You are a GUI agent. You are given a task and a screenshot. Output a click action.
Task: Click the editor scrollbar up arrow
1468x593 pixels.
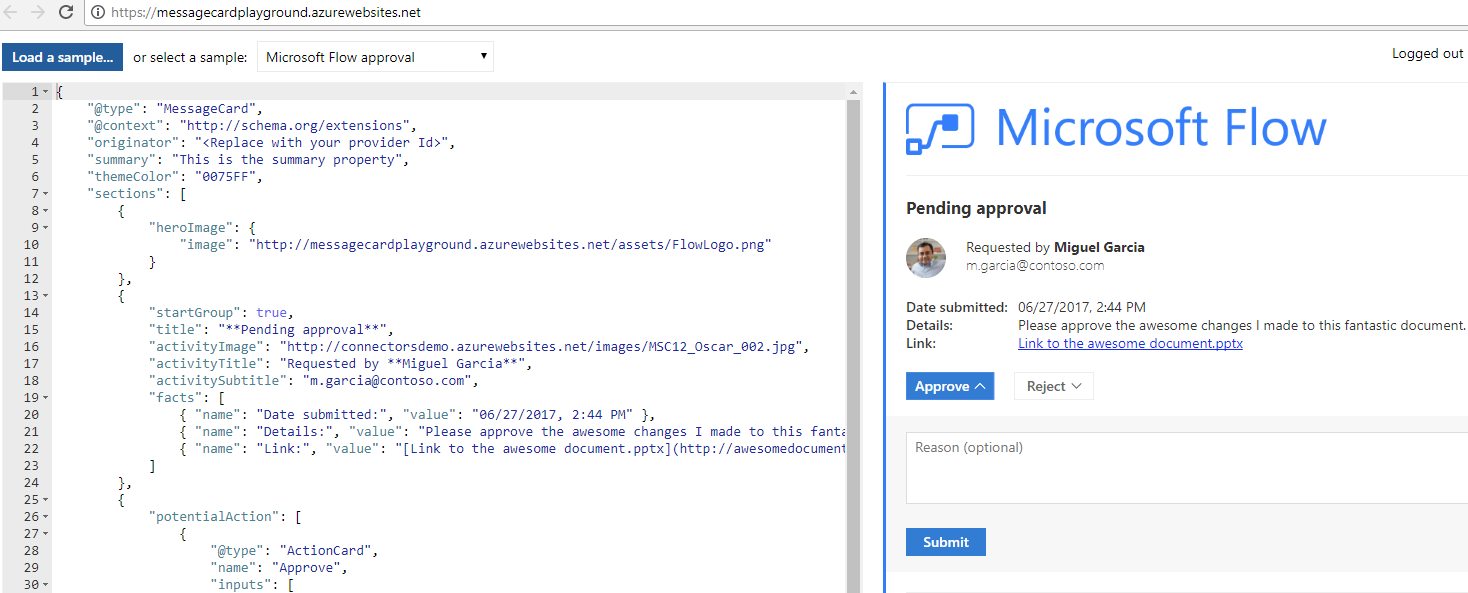pos(853,92)
